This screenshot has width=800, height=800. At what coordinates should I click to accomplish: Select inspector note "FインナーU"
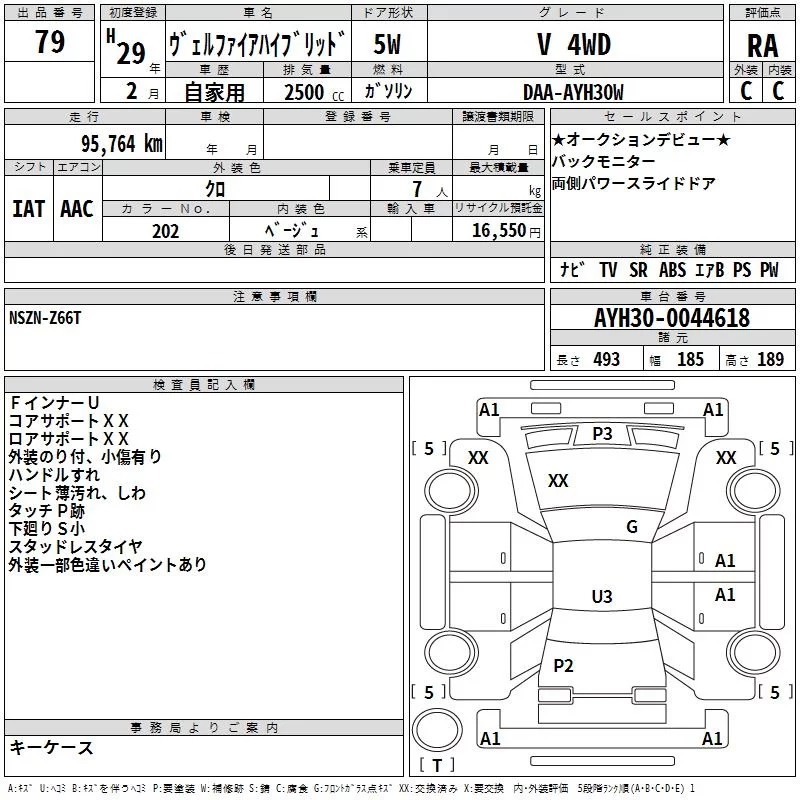tap(54, 403)
